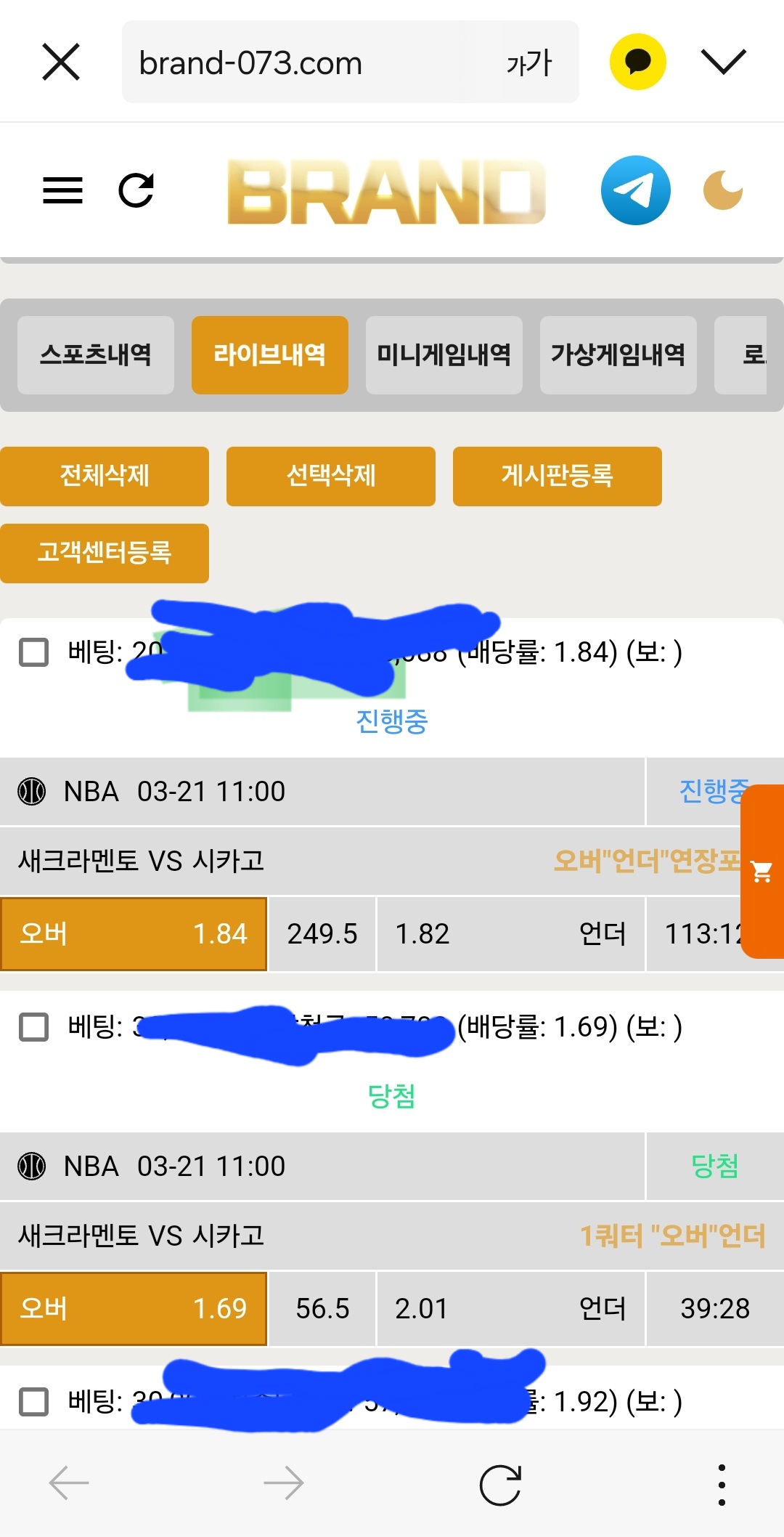Adjust text size with 가가 button
The height and width of the screenshot is (1537, 784).
coord(528,63)
